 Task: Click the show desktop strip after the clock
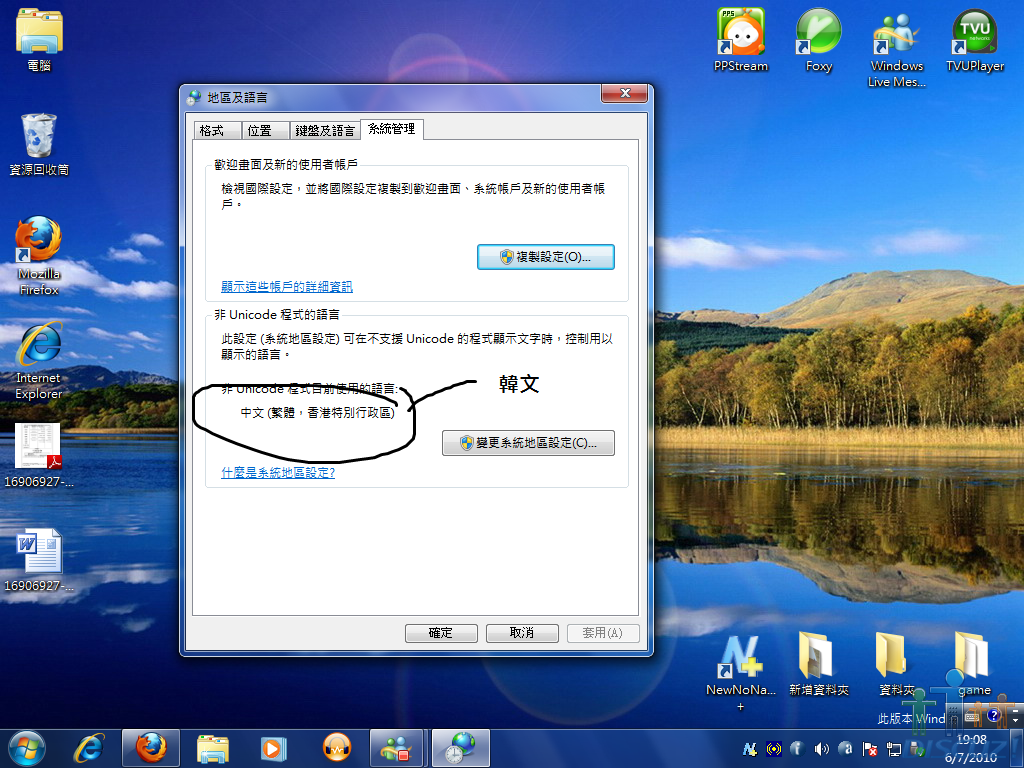[x=1016, y=748]
